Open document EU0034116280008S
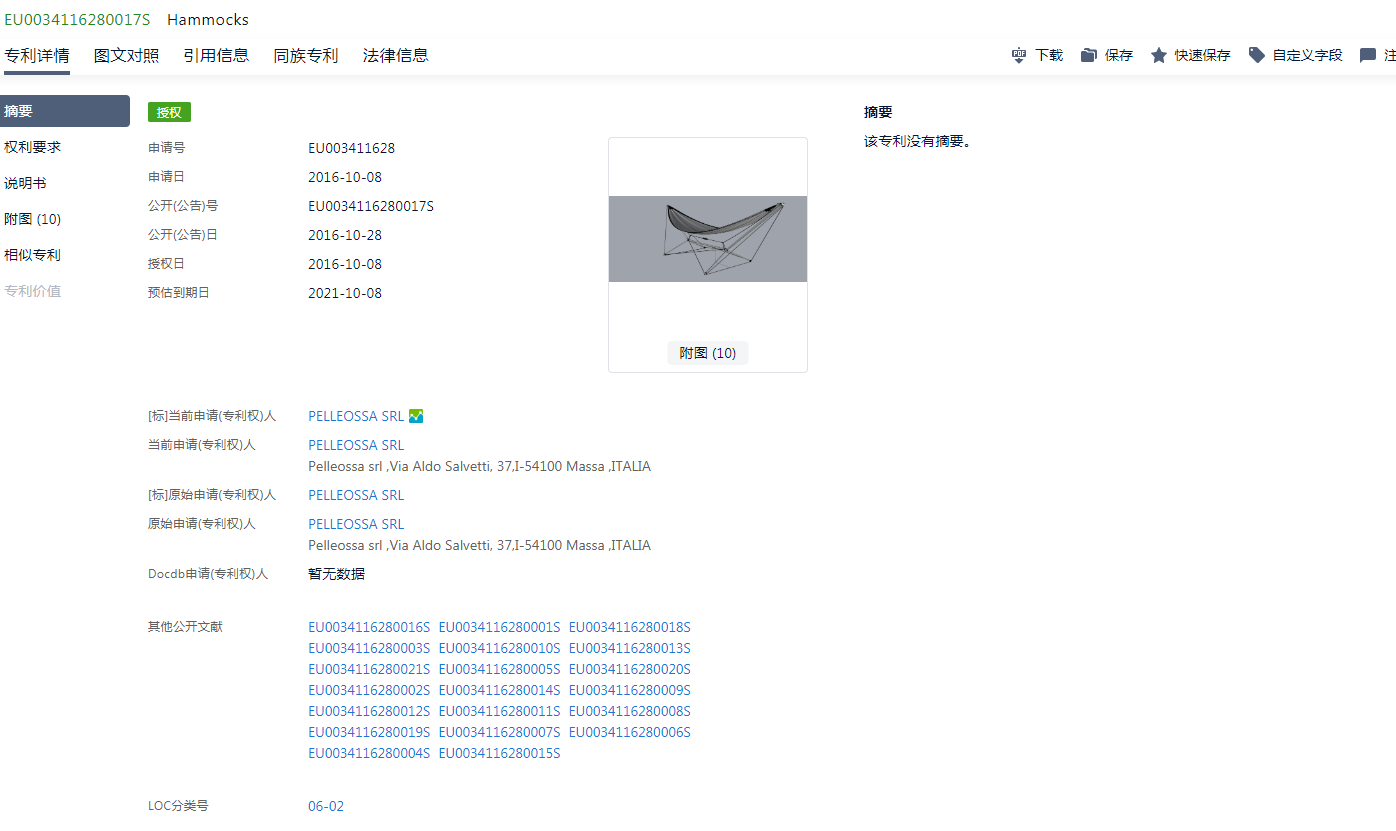Screen dimensions: 1396x831 (630, 711)
